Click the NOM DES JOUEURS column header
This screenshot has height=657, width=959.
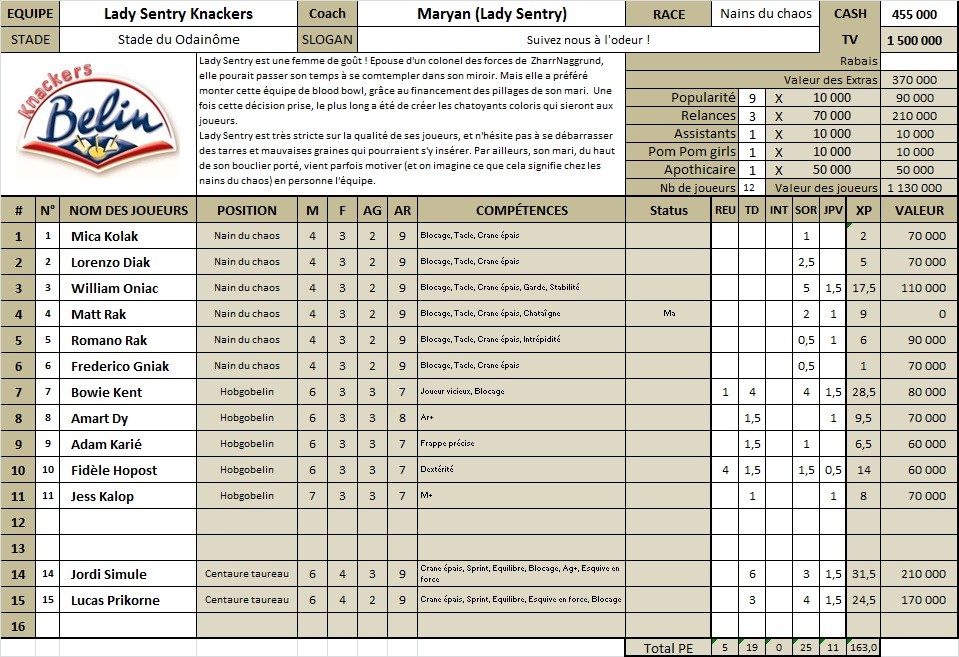pyautogui.click(x=128, y=210)
